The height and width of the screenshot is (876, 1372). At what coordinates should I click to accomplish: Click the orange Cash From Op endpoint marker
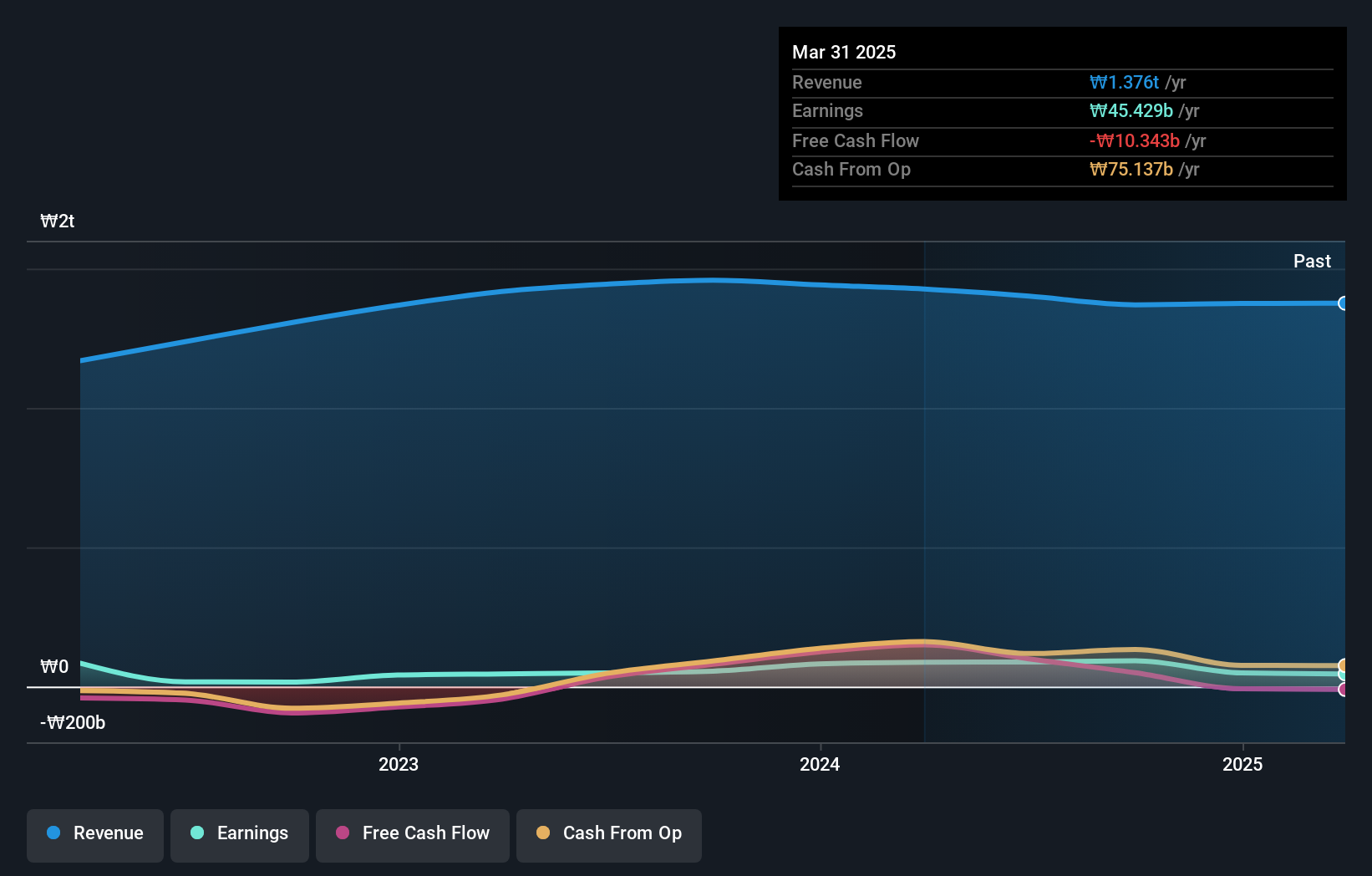pos(1343,665)
